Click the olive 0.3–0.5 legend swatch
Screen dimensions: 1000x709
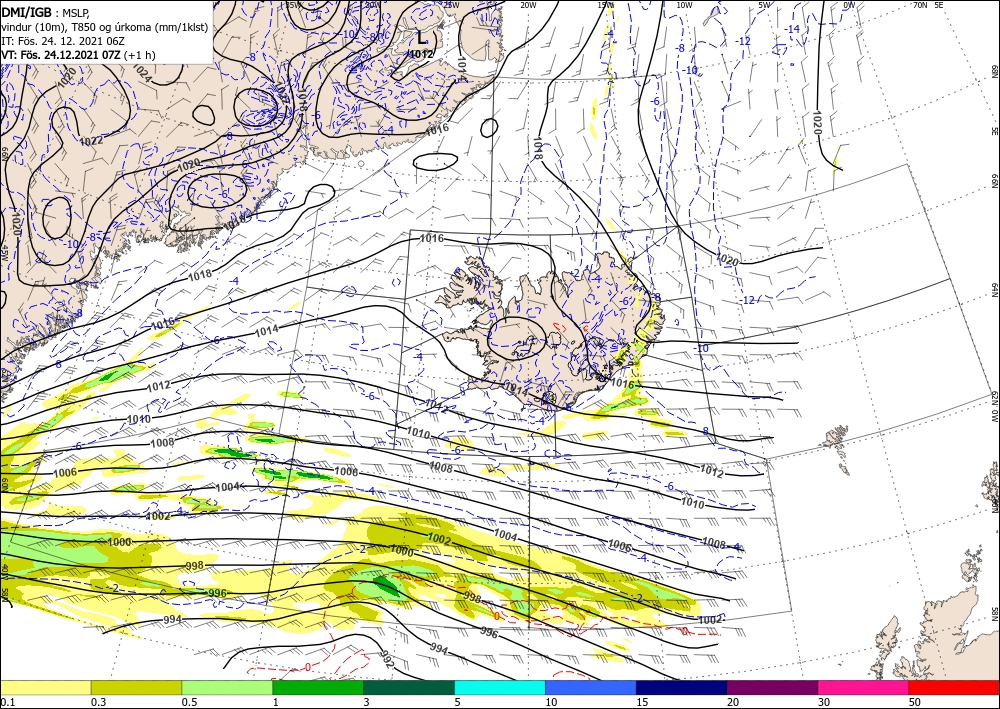pyautogui.click(x=136, y=687)
